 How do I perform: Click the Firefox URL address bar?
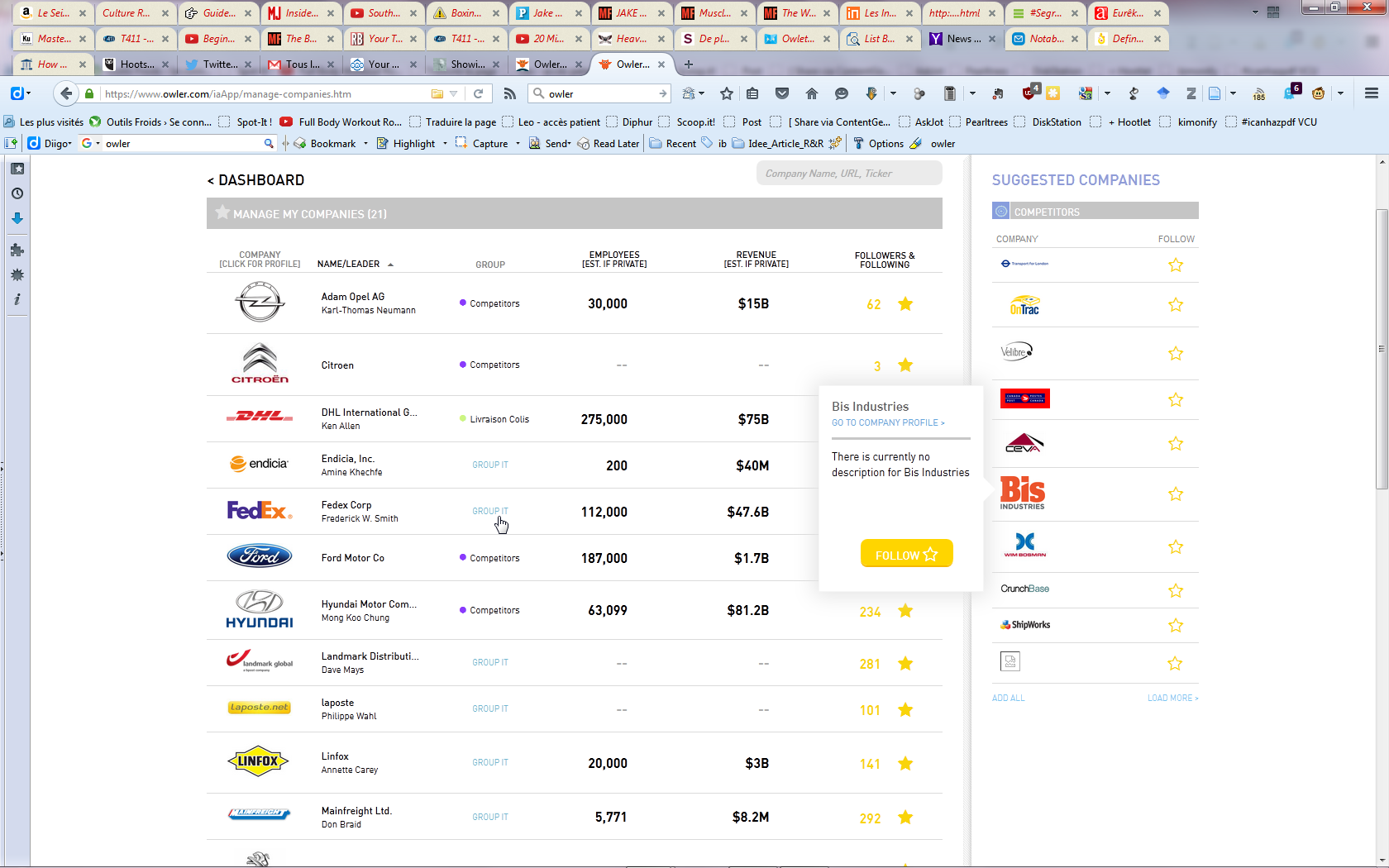click(x=265, y=93)
